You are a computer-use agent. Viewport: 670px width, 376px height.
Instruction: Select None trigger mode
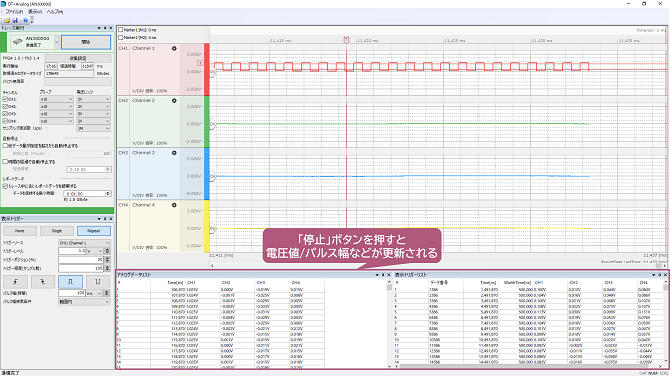20,231
